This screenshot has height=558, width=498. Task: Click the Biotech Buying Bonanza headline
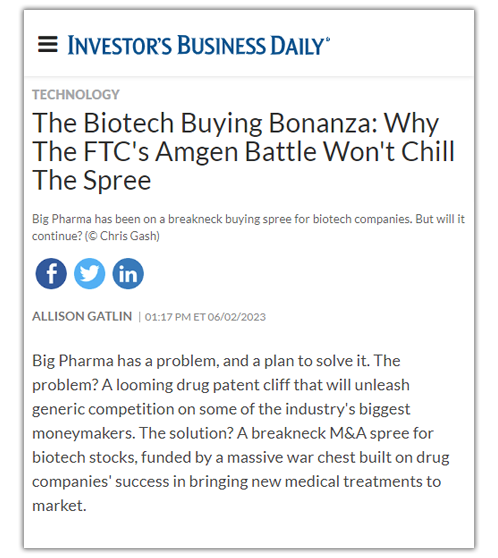[x=243, y=151]
